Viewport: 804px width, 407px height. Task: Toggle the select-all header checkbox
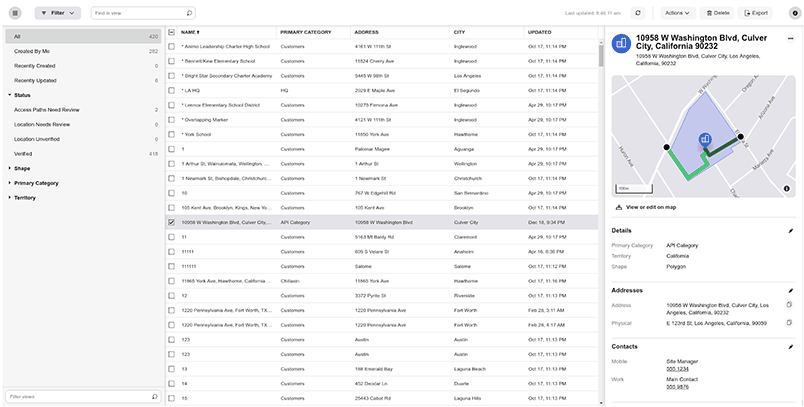(x=171, y=32)
